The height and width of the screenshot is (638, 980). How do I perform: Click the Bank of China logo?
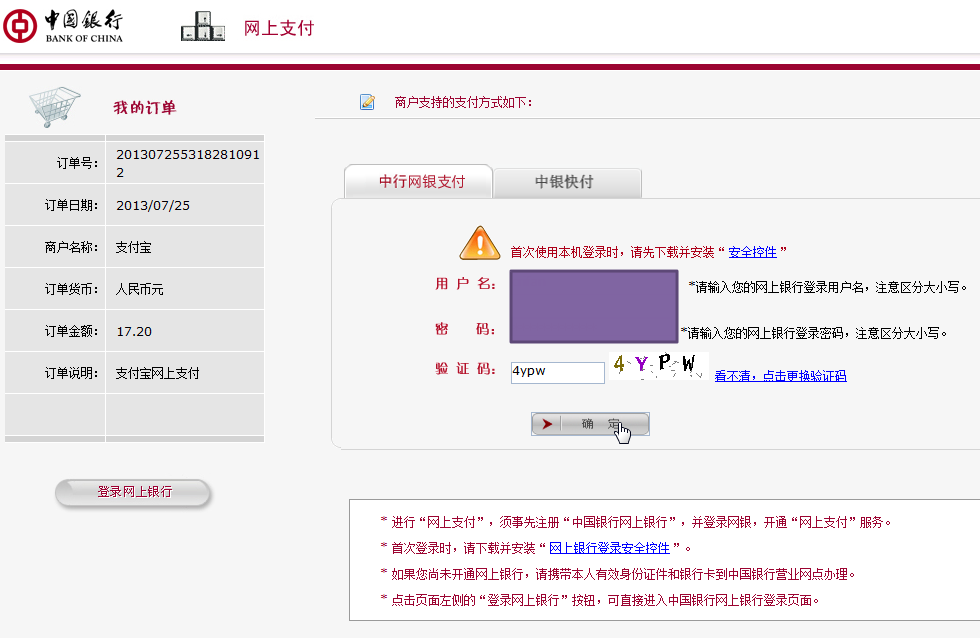coord(63,26)
